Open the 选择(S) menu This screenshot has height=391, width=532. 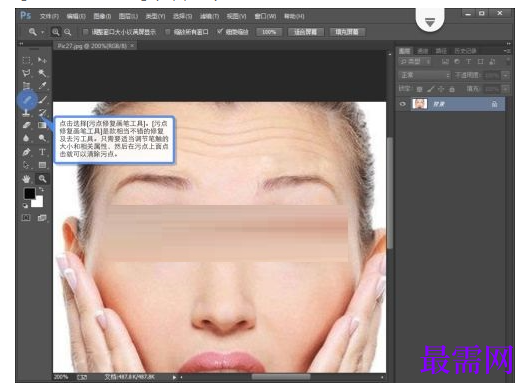182,16
